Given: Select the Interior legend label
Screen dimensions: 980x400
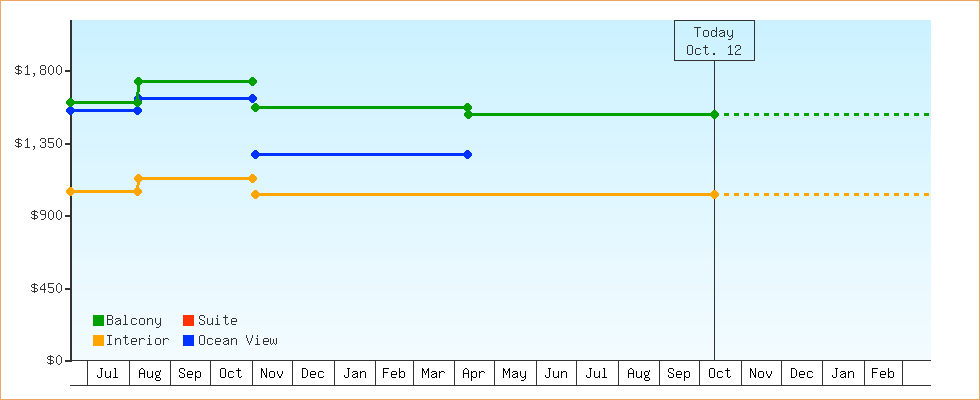Looking at the screenshot, I should point(137,340).
